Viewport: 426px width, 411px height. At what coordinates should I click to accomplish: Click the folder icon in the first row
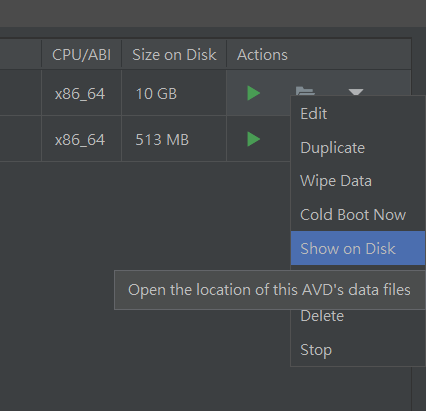pyautogui.click(x=305, y=91)
